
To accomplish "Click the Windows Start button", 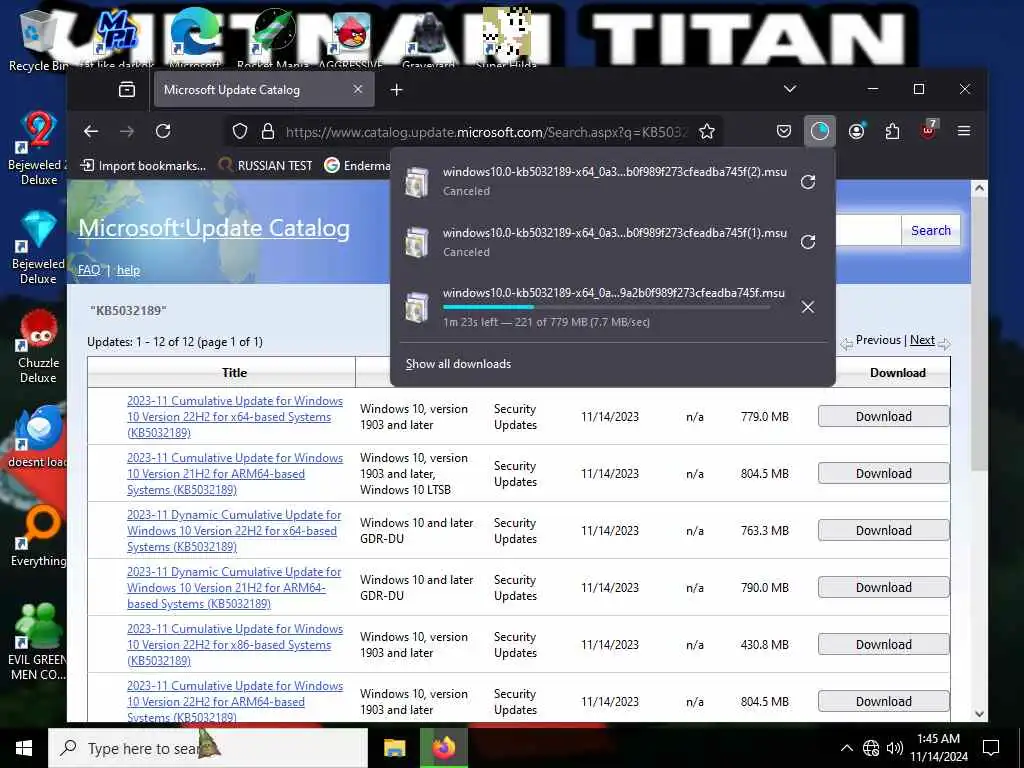I will click(x=24, y=748).
